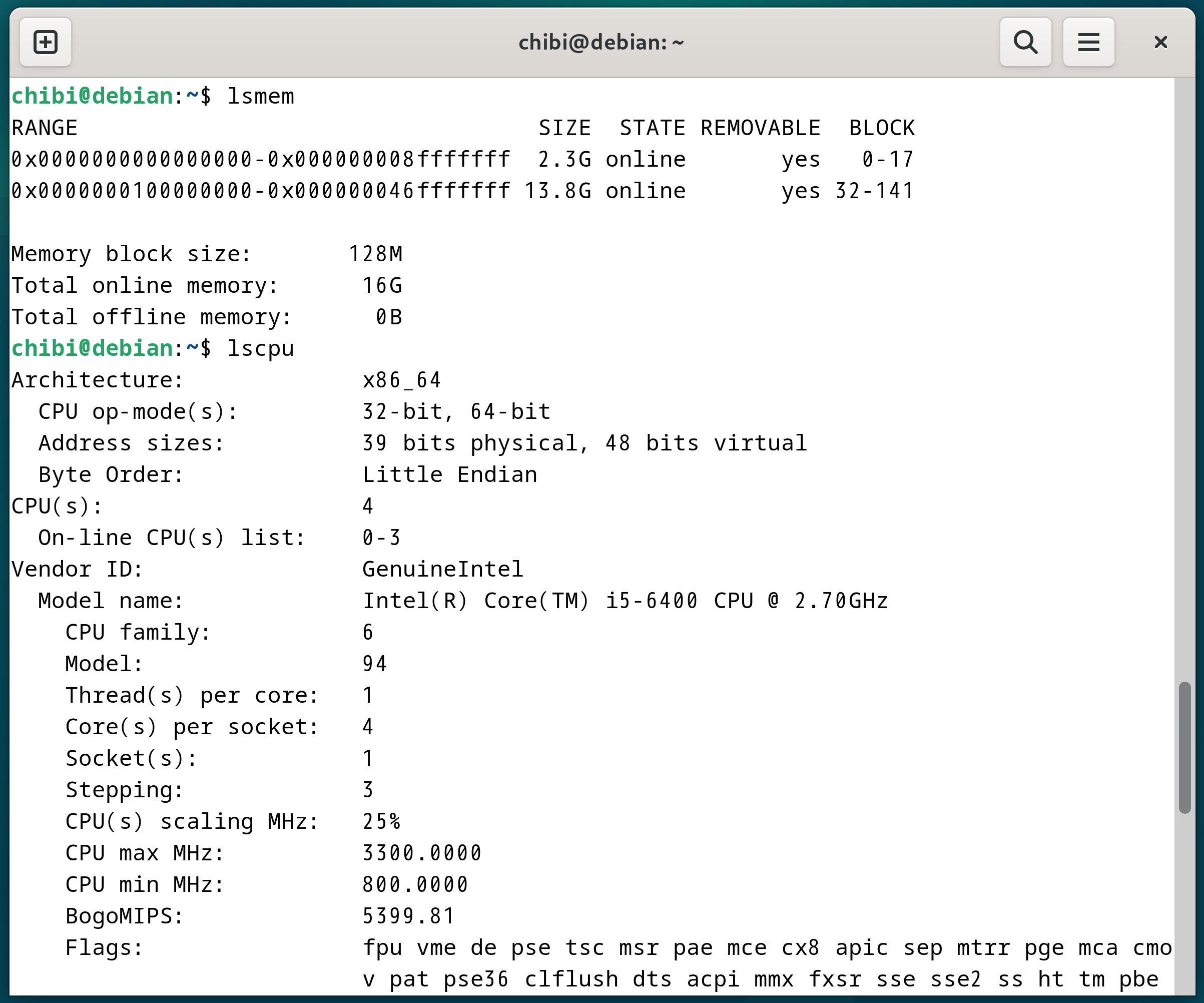Image resolution: width=1204 pixels, height=1003 pixels.
Task: Open the terminal search tool
Action: pos(1025,42)
